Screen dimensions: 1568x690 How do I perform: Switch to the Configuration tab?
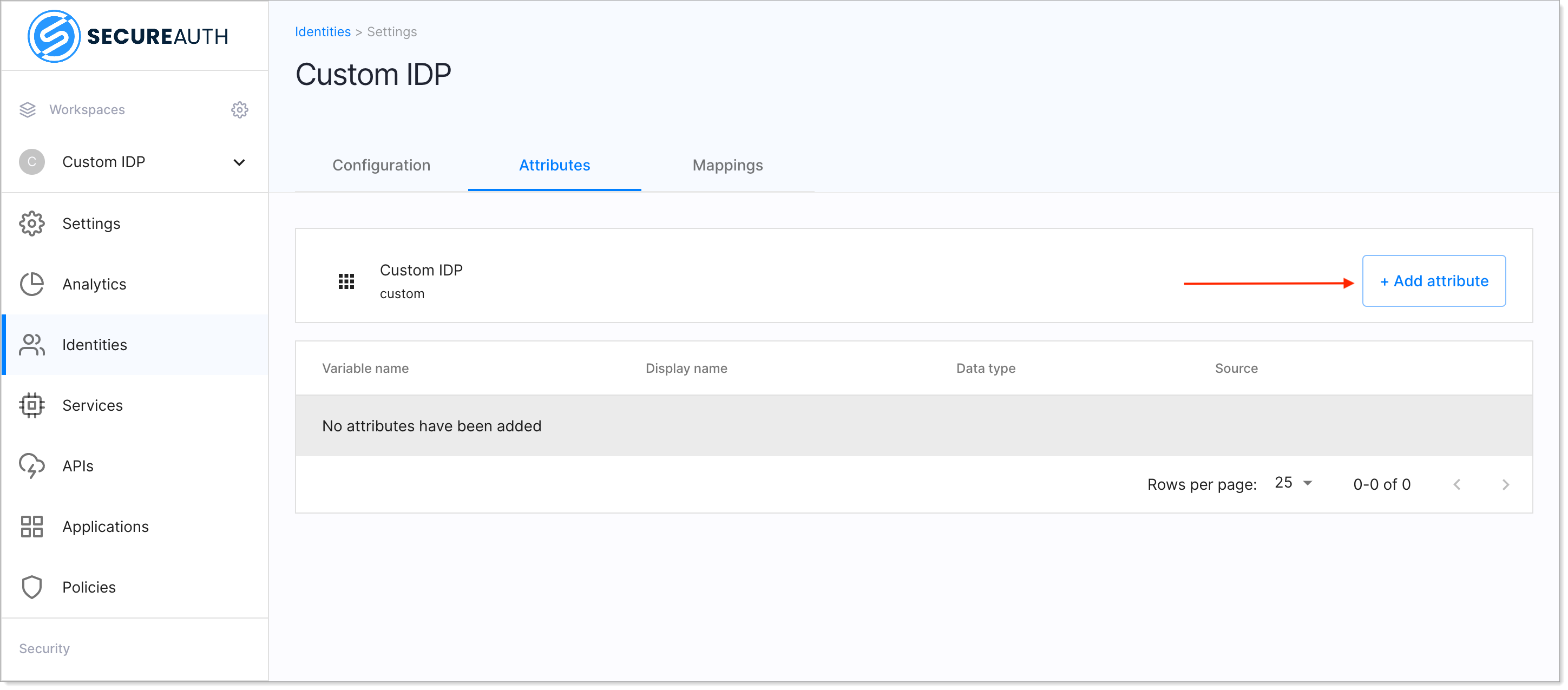tap(381, 166)
